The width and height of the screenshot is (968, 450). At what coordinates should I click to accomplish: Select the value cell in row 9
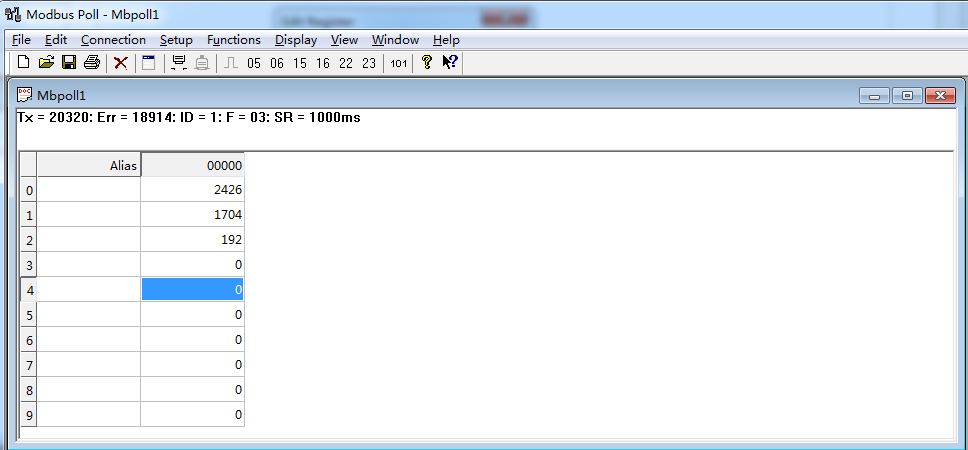(193, 415)
